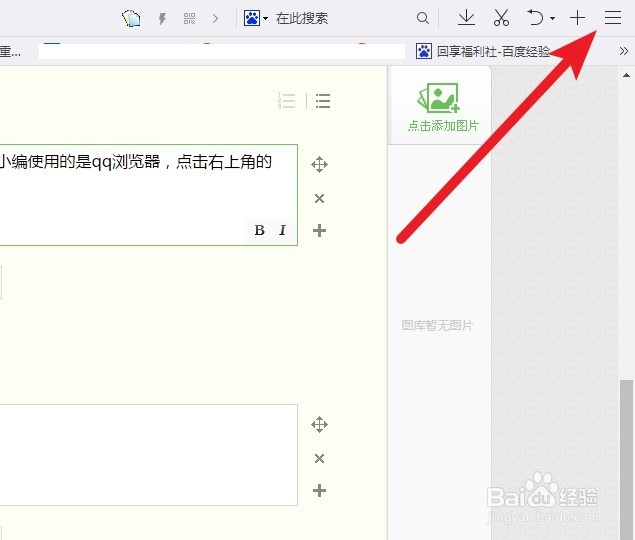Viewport: 635px width, 540px height.
Task: Open the QQ browser hamburger menu
Action: click(613, 18)
